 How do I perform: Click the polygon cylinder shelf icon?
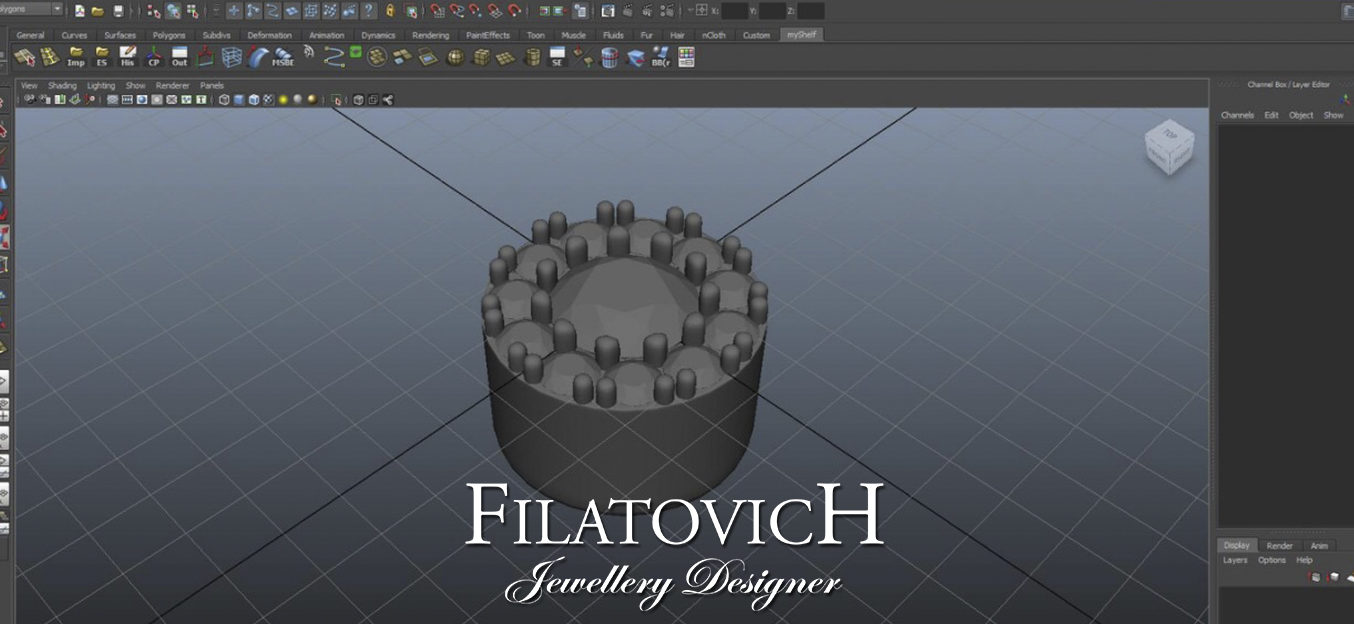(532, 57)
